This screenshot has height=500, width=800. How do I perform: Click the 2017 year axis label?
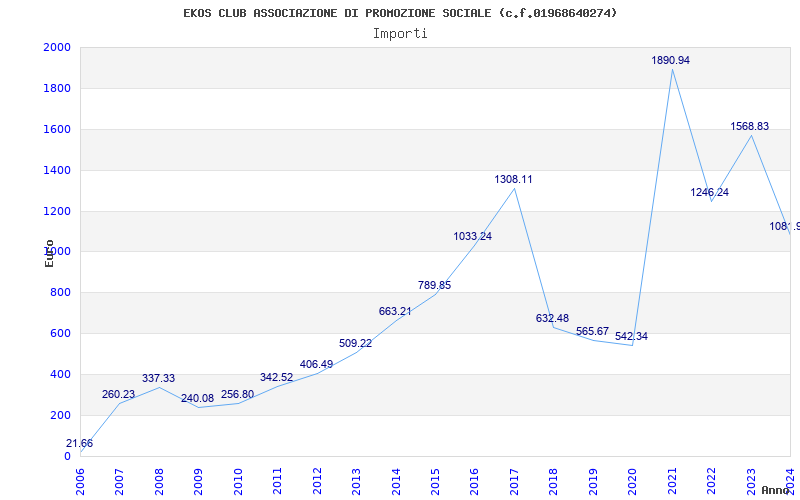click(515, 480)
